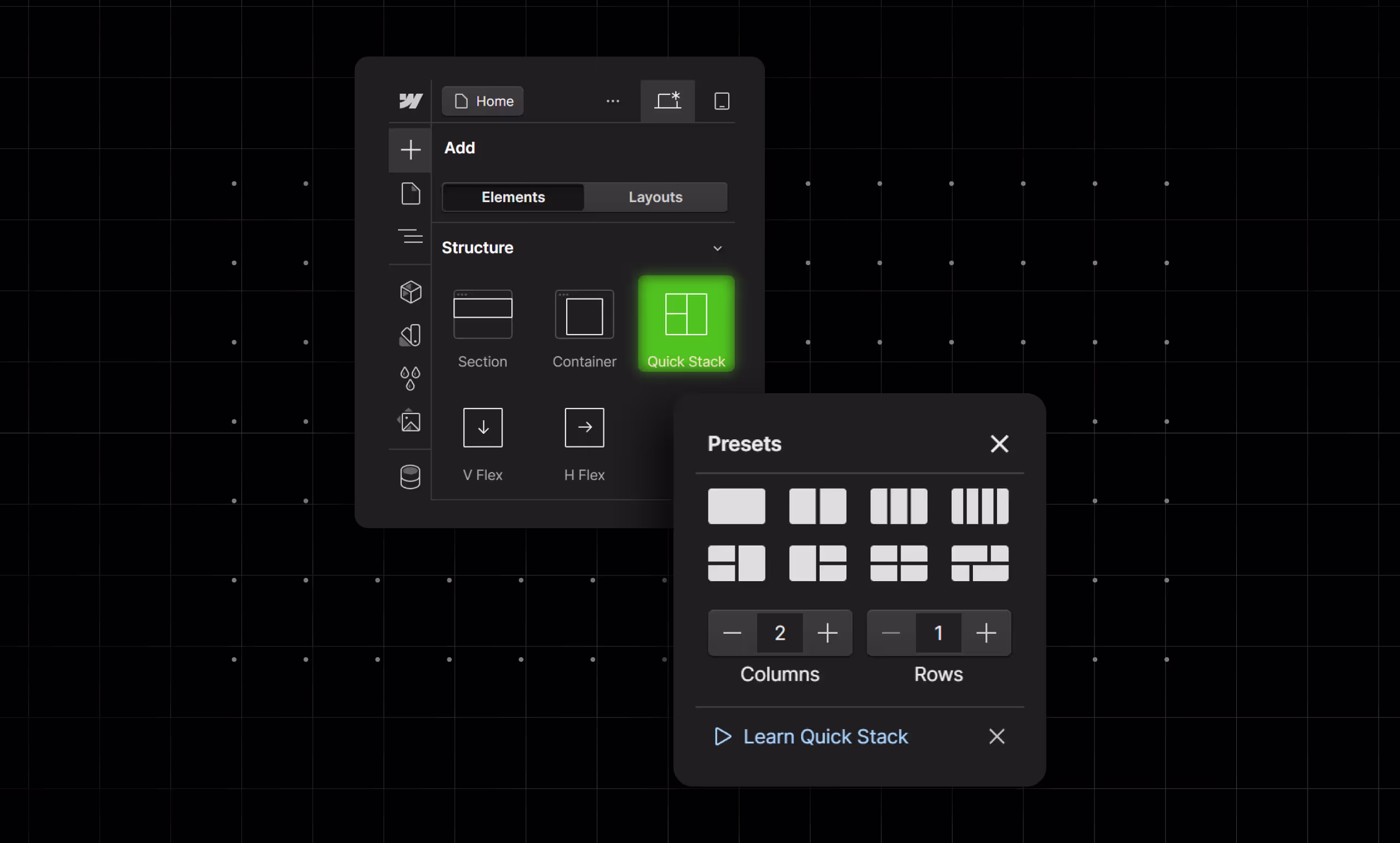
Task: Switch to the Elements tab
Action: (513, 197)
